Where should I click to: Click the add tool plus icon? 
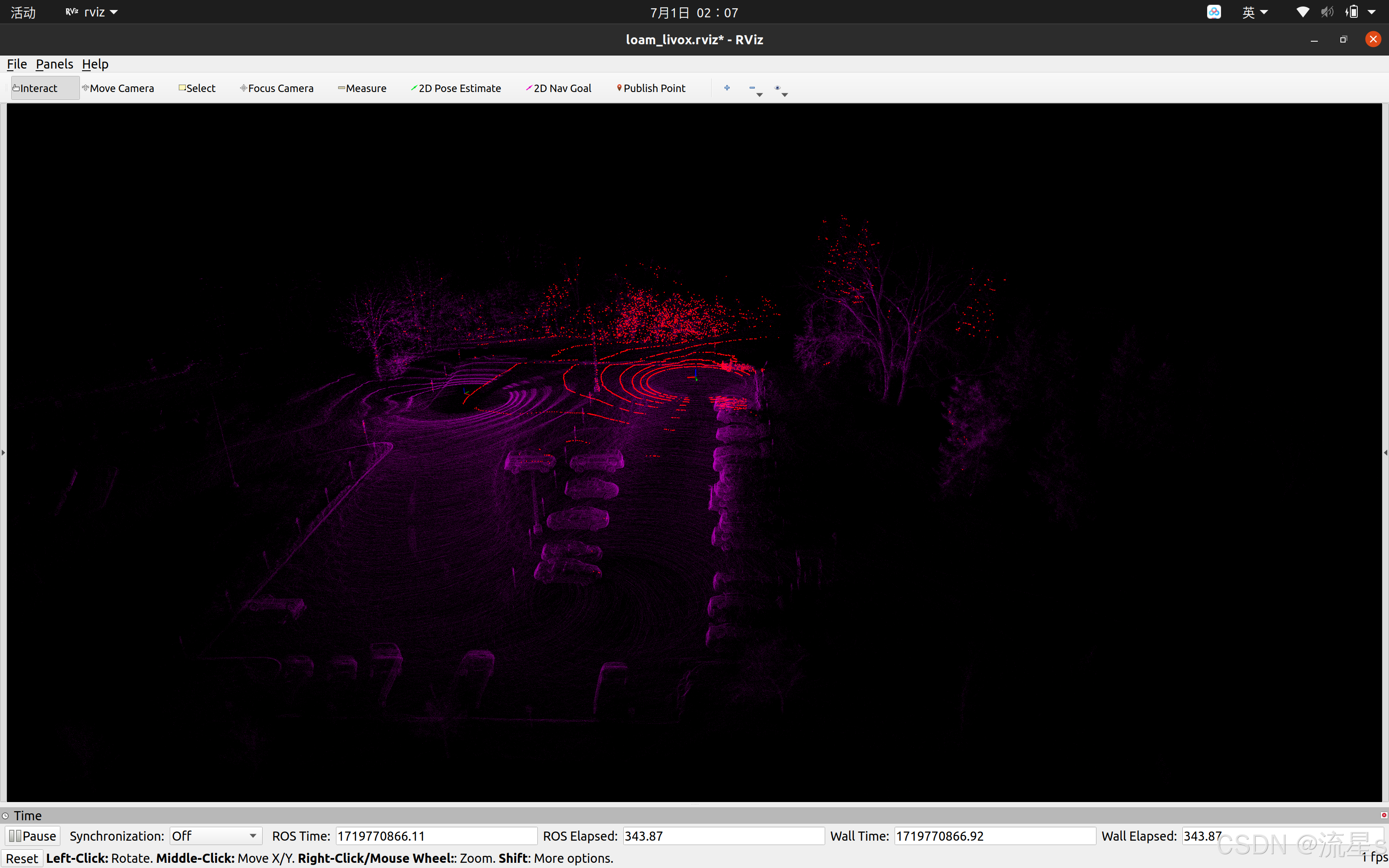(727, 88)
